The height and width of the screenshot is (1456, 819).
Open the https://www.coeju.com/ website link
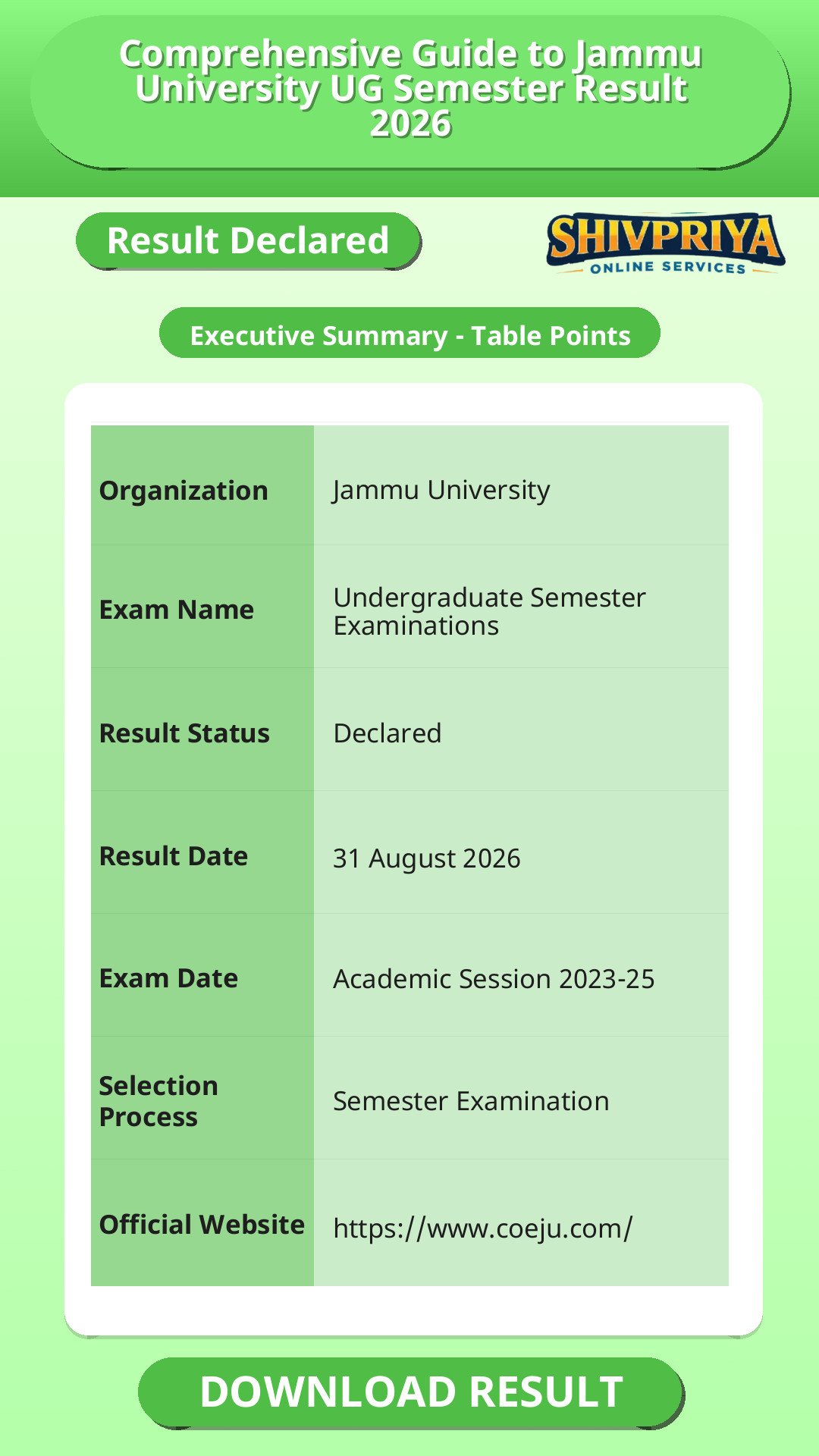point(482,1228)
